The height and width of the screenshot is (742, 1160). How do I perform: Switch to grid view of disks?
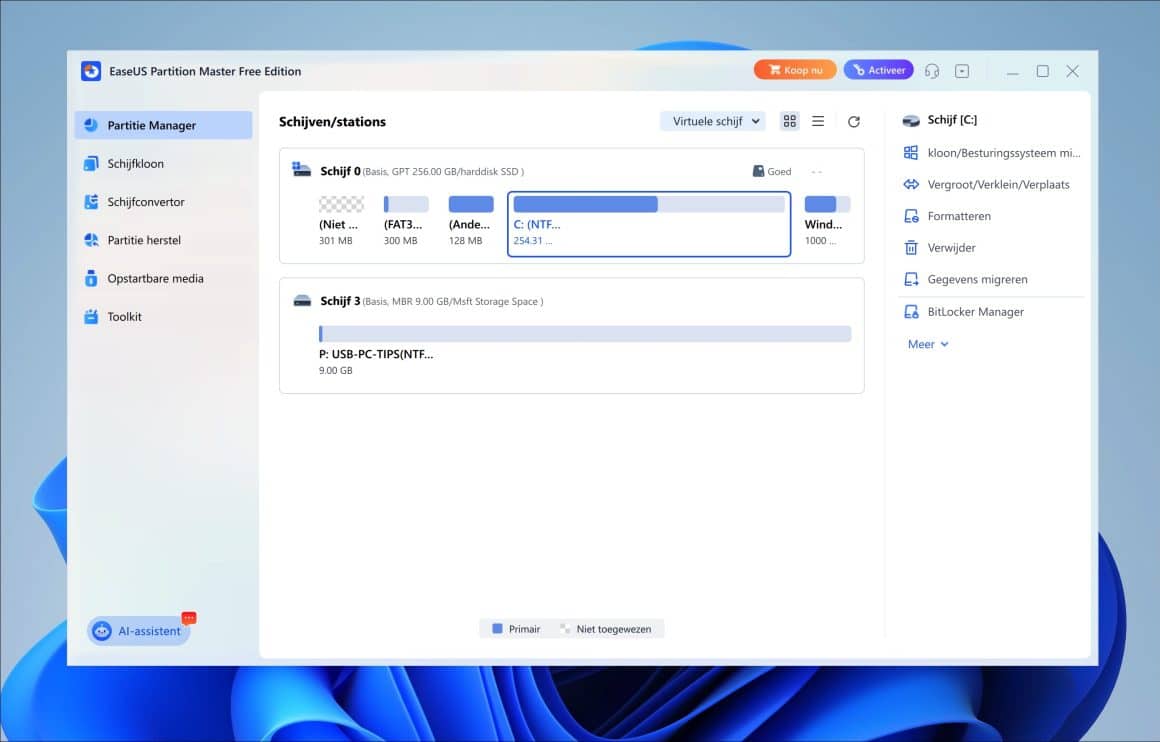pos(789,120)
